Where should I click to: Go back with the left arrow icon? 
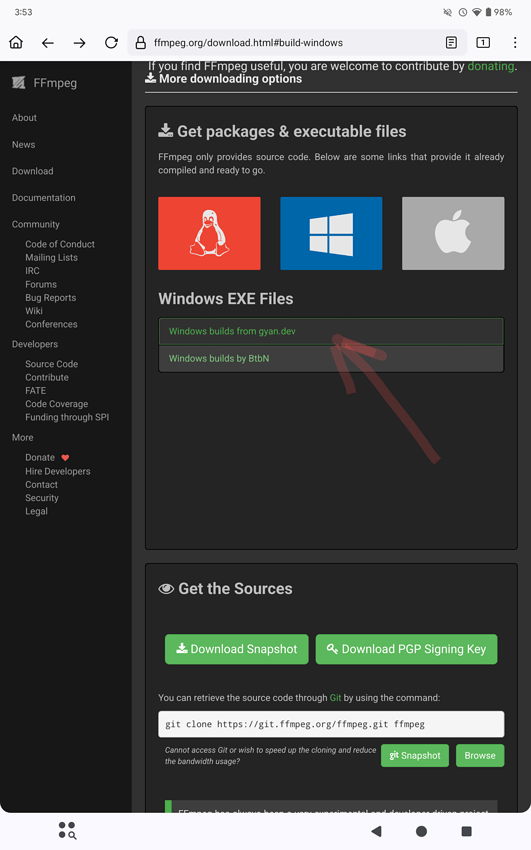[x=48, y=42]
